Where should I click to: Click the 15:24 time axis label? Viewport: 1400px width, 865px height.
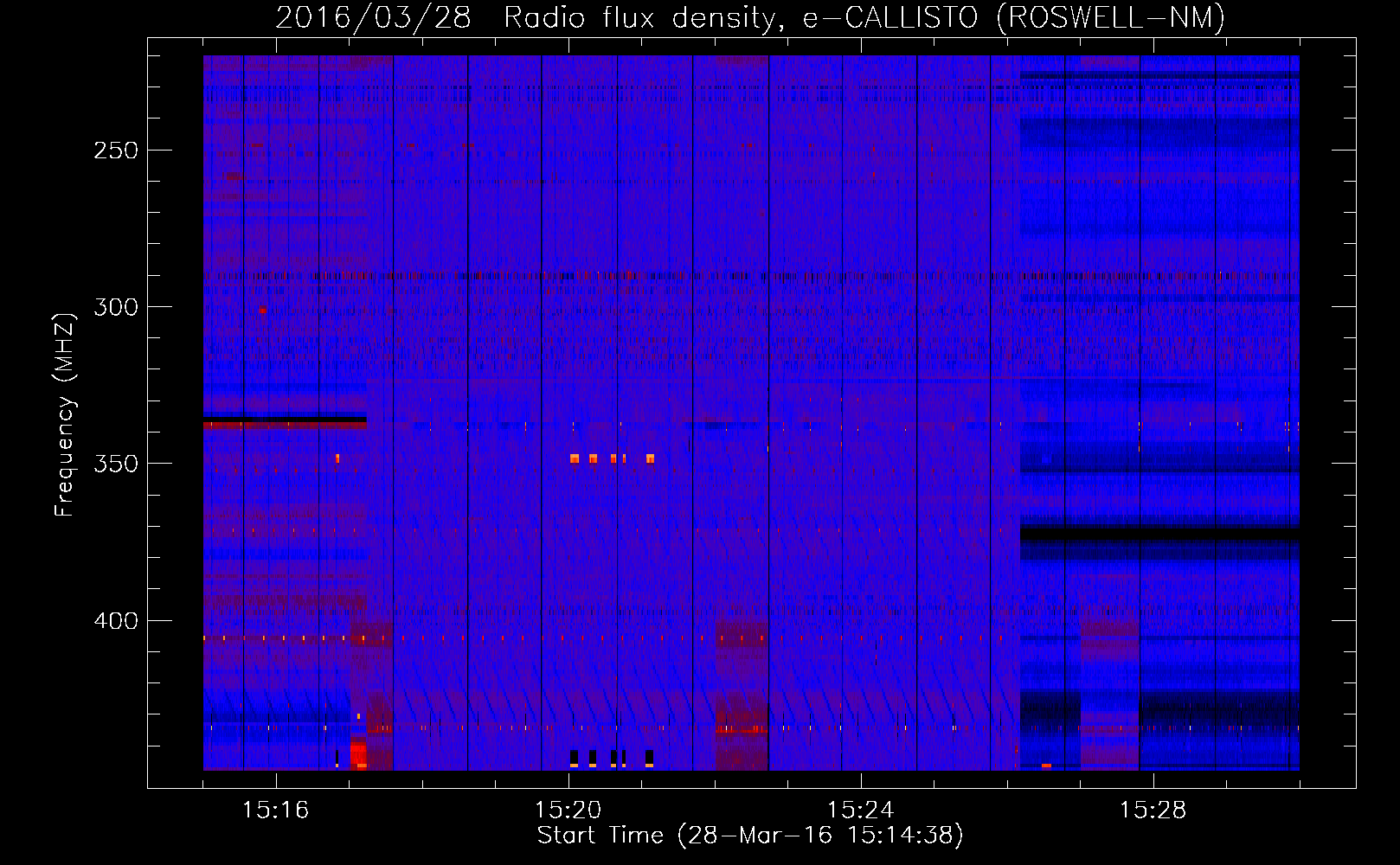[860, 811]
